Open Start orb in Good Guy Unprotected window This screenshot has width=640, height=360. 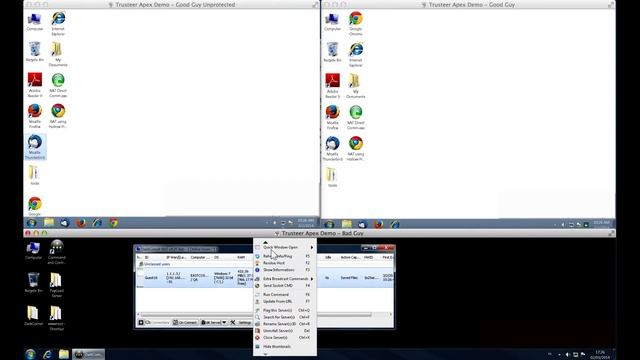[x=31, y=222]
